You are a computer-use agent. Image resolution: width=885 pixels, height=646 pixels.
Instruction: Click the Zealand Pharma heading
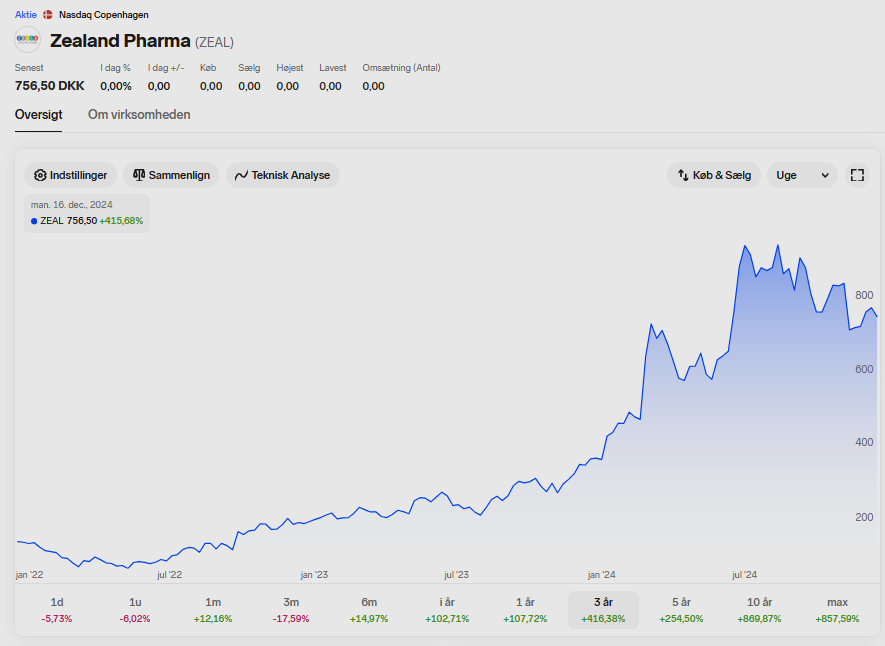[x=120, y=41]
